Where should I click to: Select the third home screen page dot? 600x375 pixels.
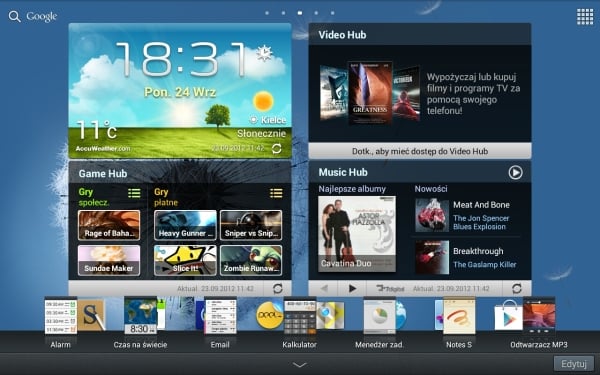[x=300, y=13]
